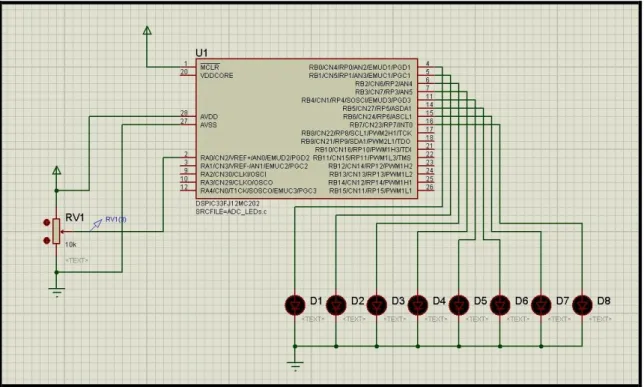Click the D8 reference label
644x387 pixels.
point(603,301)
